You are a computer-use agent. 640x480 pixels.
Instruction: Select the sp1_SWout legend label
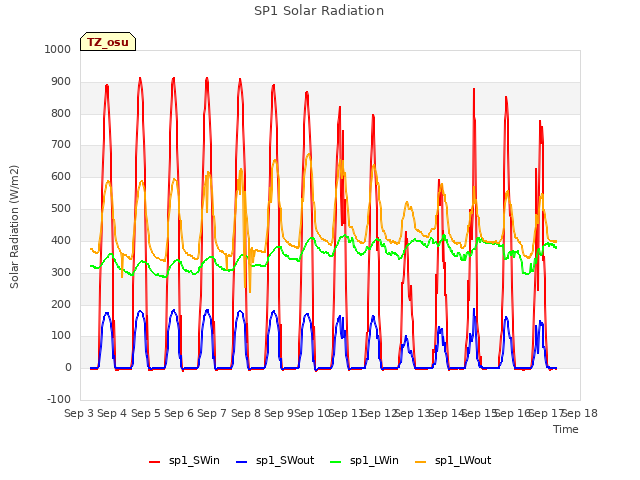pos(285,460)
